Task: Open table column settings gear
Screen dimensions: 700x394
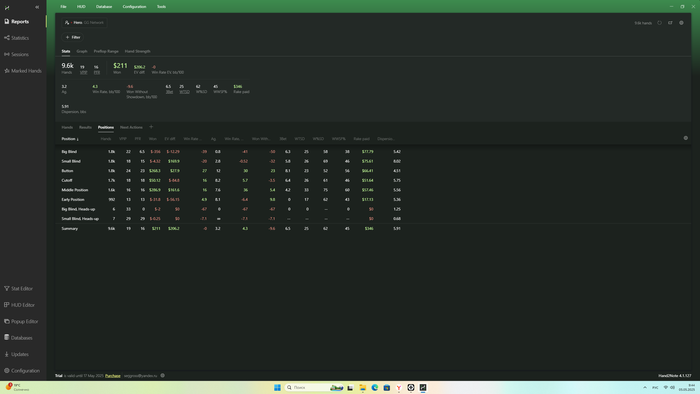Action: pyautogui.click(x=686, y=138)
